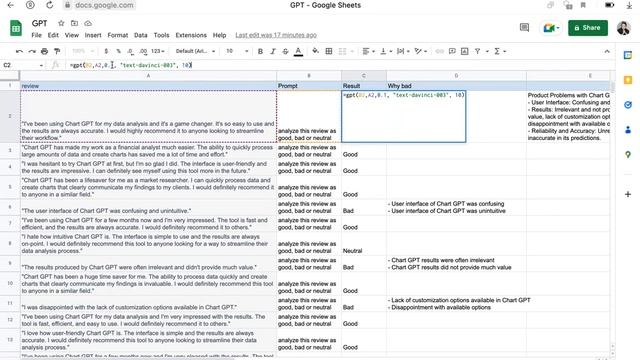Open the Tools menu

pyautogui.click(x=161, y=36)
